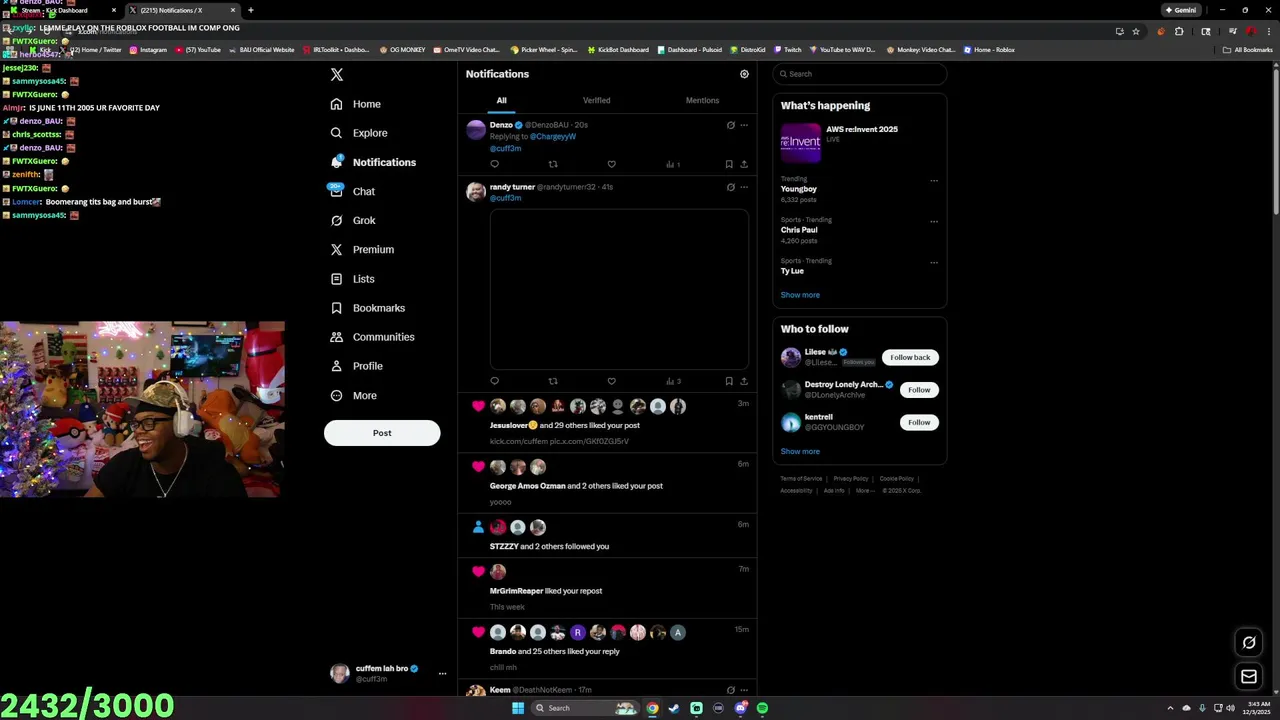Screen dimensions: 1280x720
Task: Reply to Denzo's post
Action: tap(494, 164)
